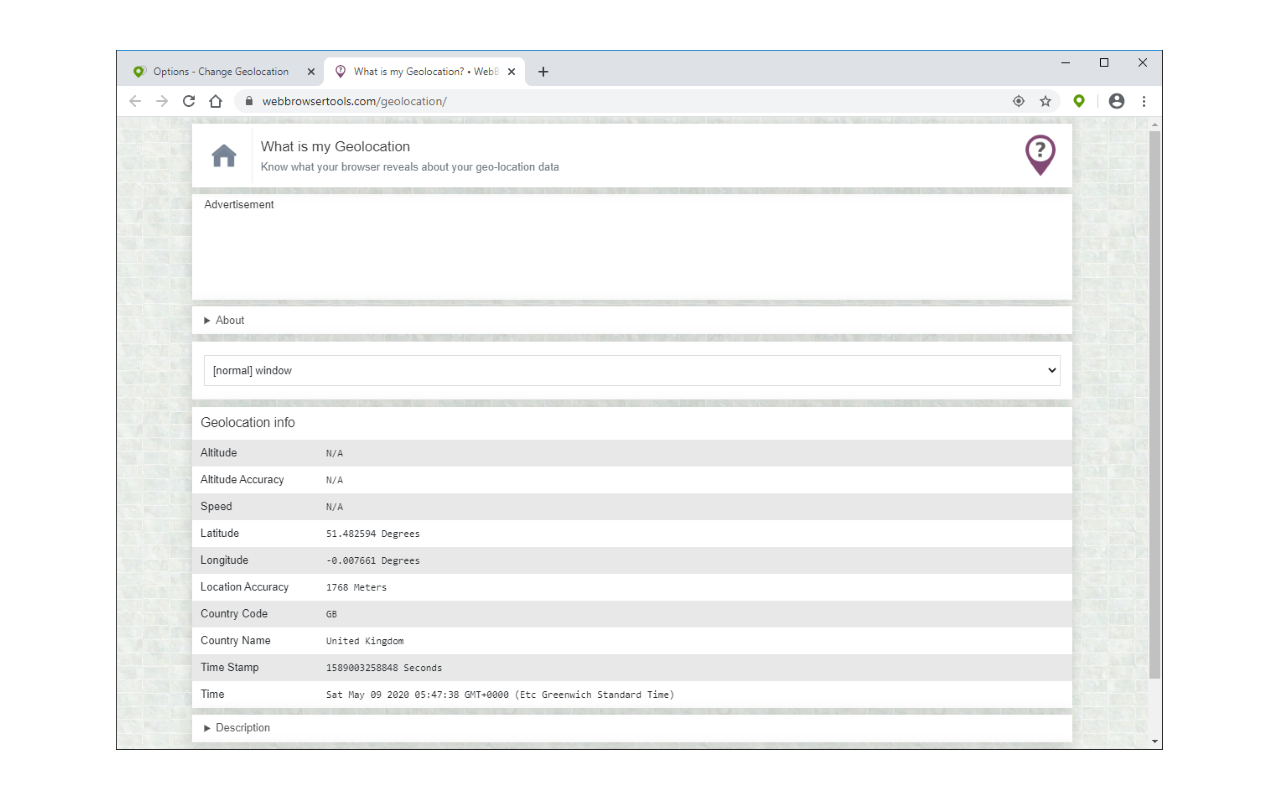
Task: Click the green location pin extension icon
Action: [x=1079, y=101]
